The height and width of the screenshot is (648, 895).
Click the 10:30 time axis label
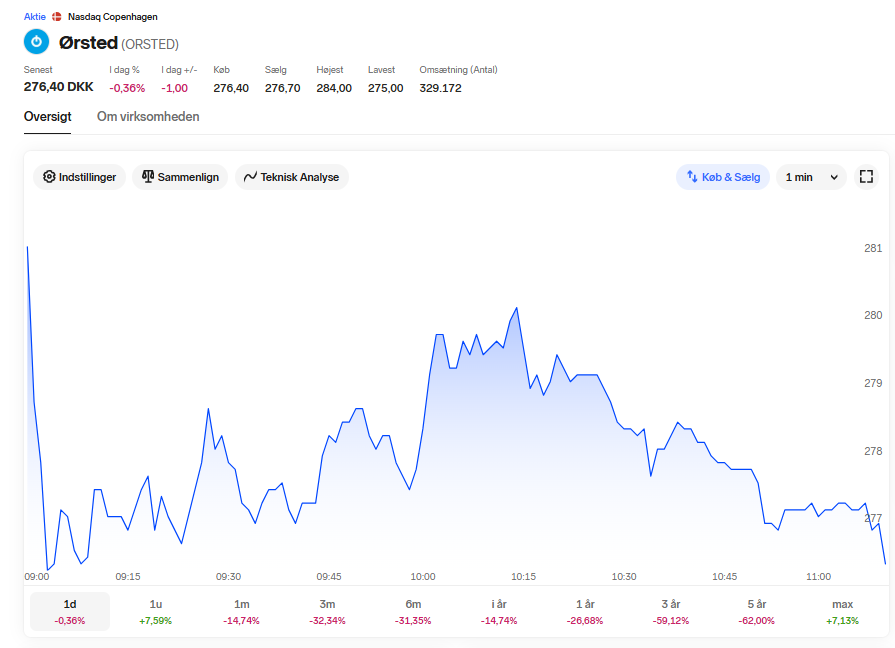(624, 577)
